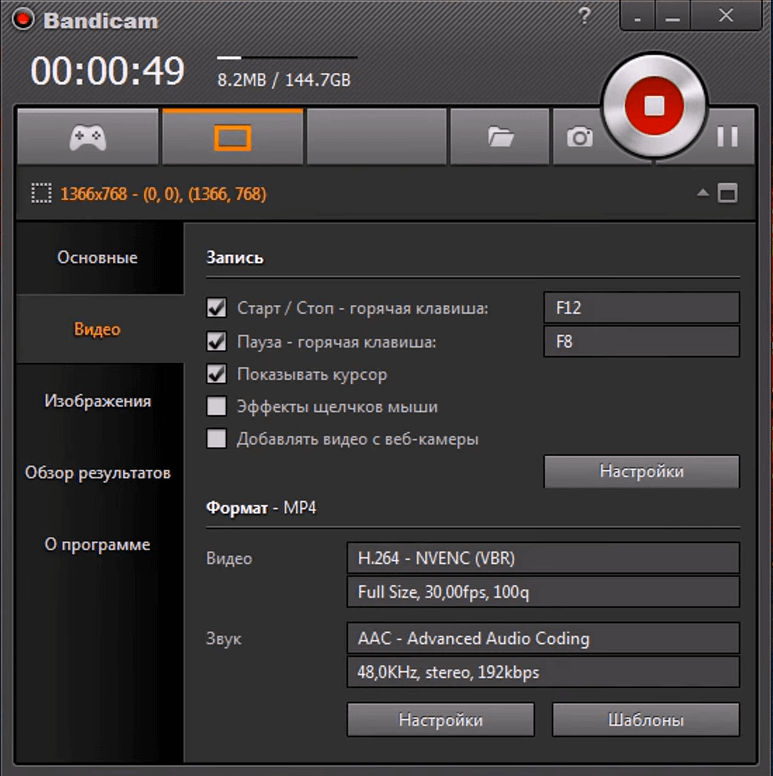Take screenshot with camera icon
Image resolution: width=773 pixels, height=776 pixels.
(580, 137)
